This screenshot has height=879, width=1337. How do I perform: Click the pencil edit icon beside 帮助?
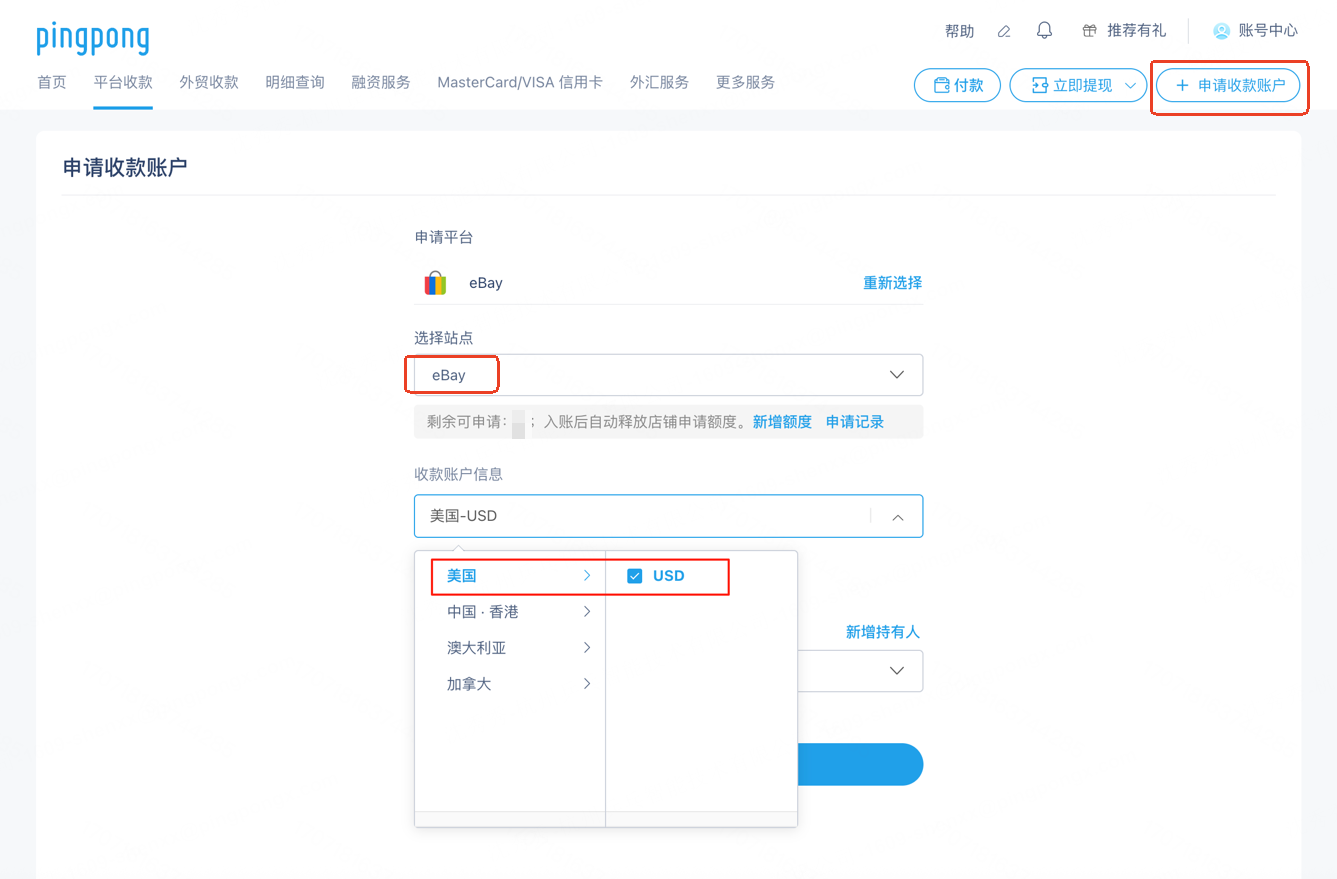click(1004, 32)
